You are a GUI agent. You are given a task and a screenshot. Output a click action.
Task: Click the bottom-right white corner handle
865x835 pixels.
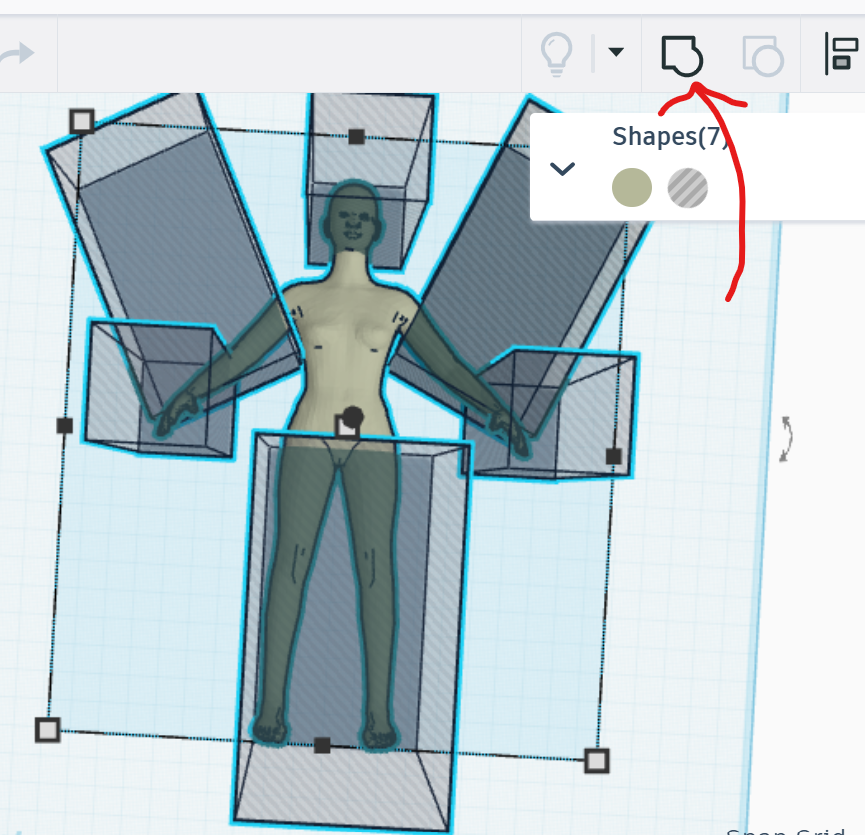pos(596,761)
